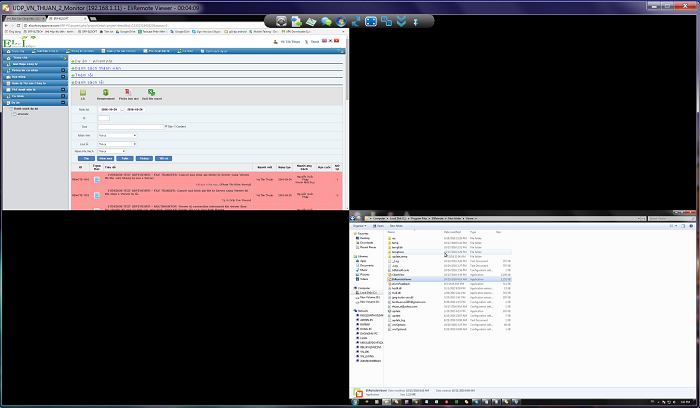Click Open in Explorer toolbar

[379, 226]
